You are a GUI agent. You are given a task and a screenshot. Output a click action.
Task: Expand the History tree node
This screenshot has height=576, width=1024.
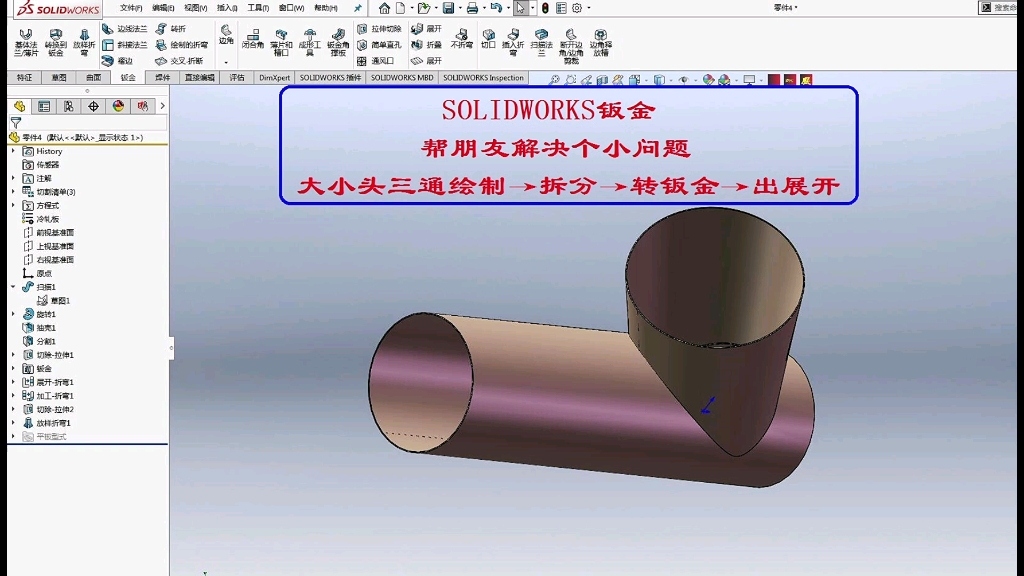pos(13,151)
